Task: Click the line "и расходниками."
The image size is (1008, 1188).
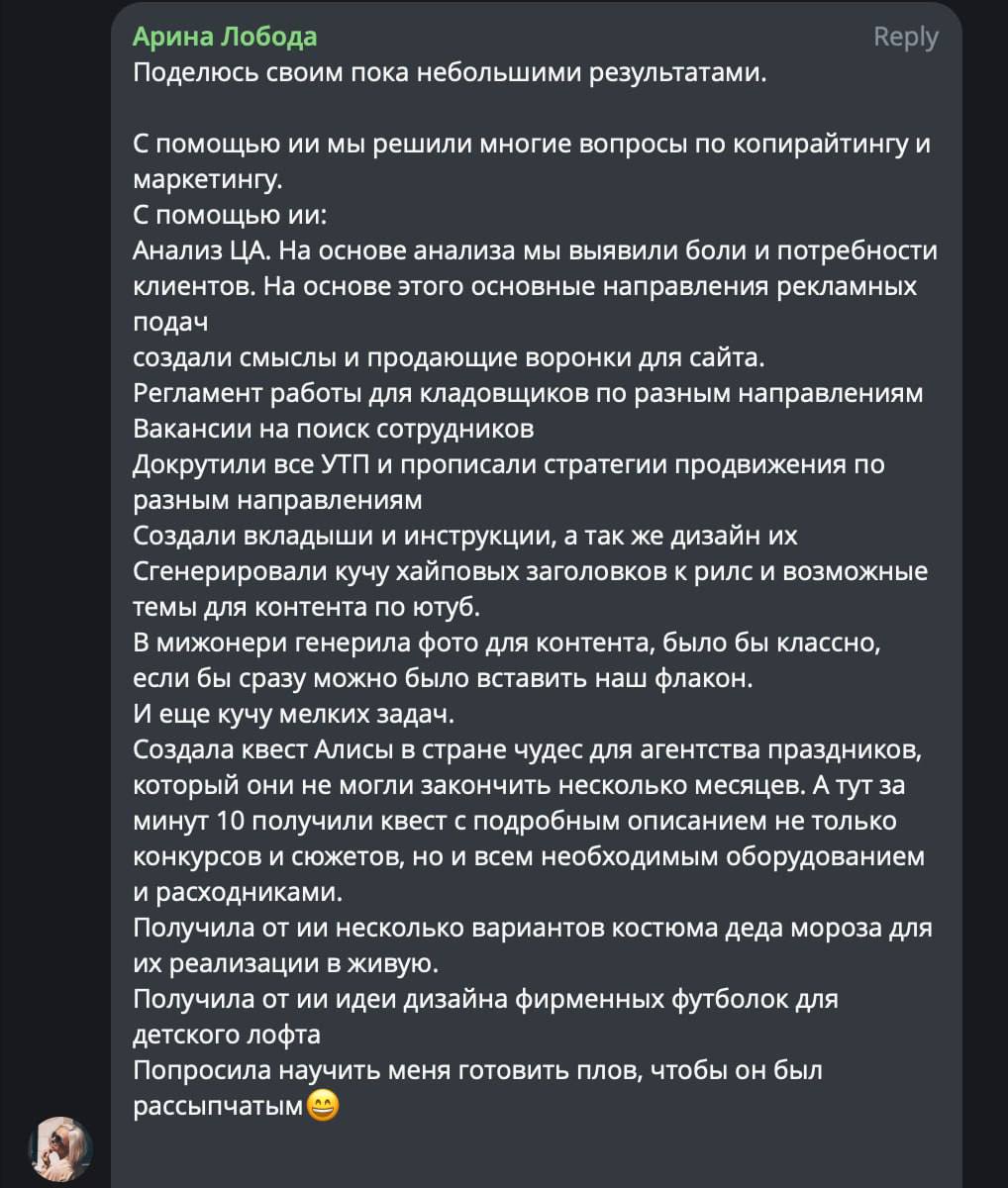Action: point(238,892)
